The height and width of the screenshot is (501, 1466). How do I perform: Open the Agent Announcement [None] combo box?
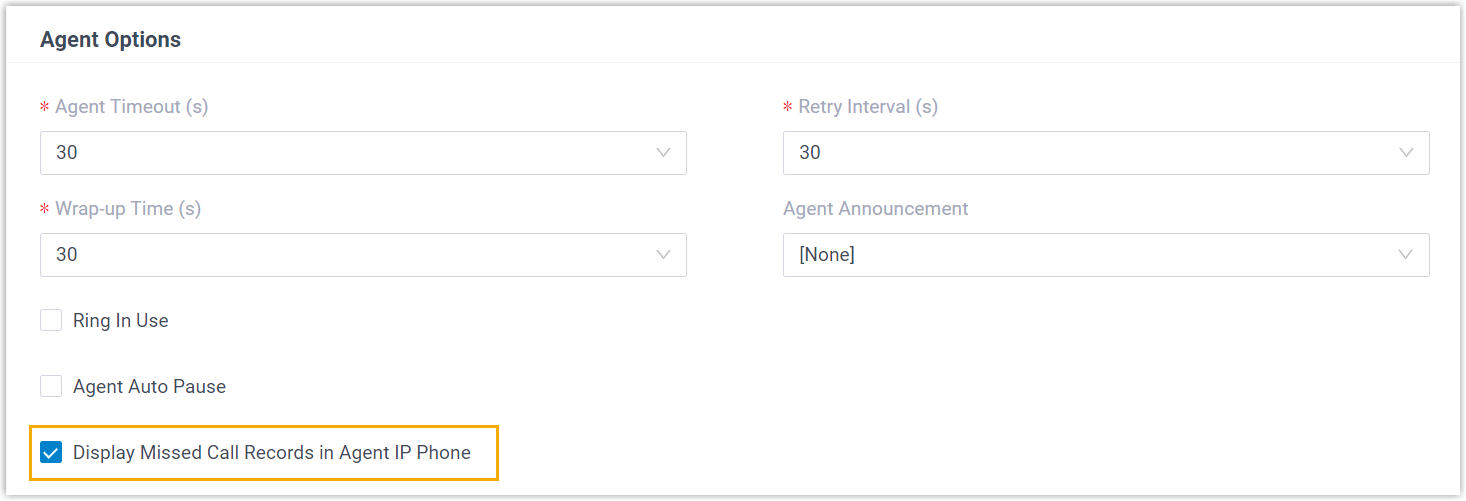[1090, 255]
